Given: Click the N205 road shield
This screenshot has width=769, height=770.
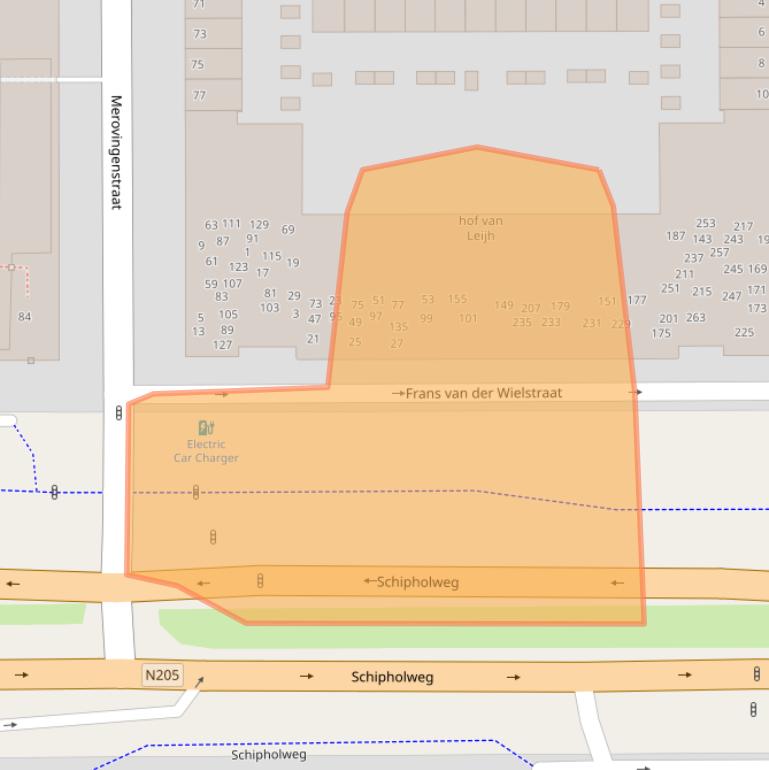Looking at the screenshot, I should coord(162,675).
